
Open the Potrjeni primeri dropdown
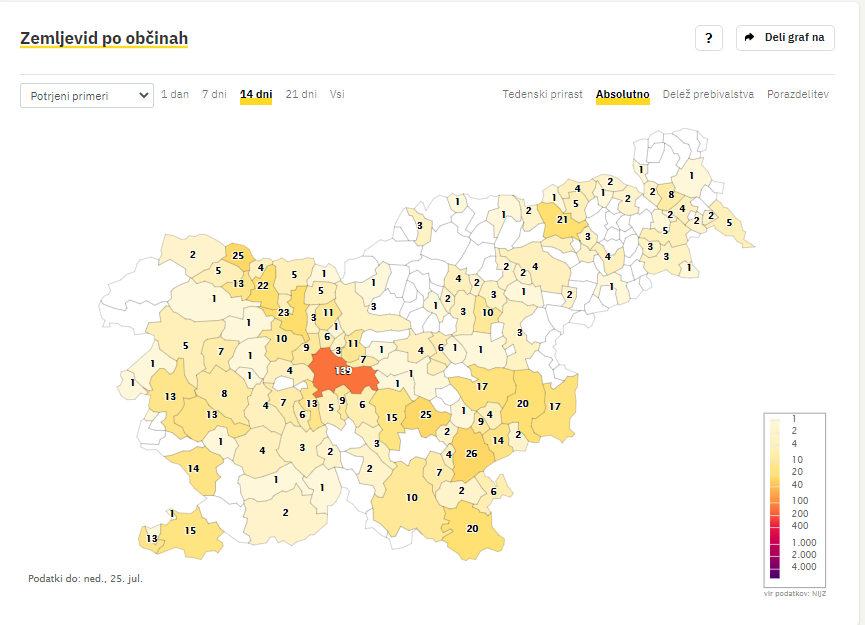click(87, 96)
